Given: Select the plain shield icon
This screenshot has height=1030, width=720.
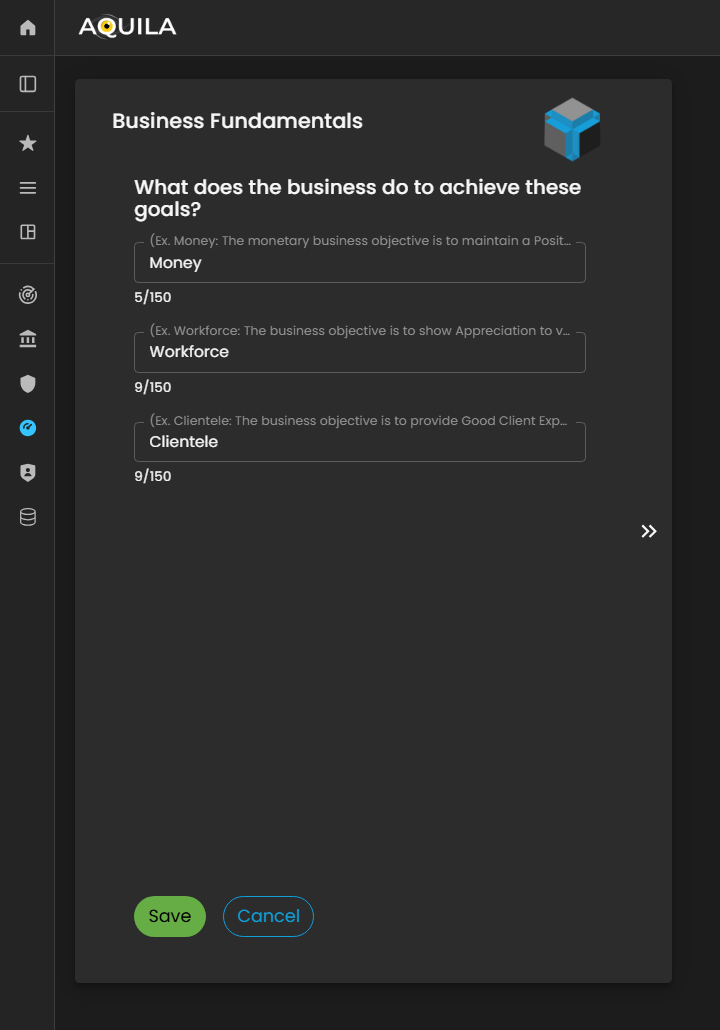Looking at the screenshot, I should tap(28, 384).
